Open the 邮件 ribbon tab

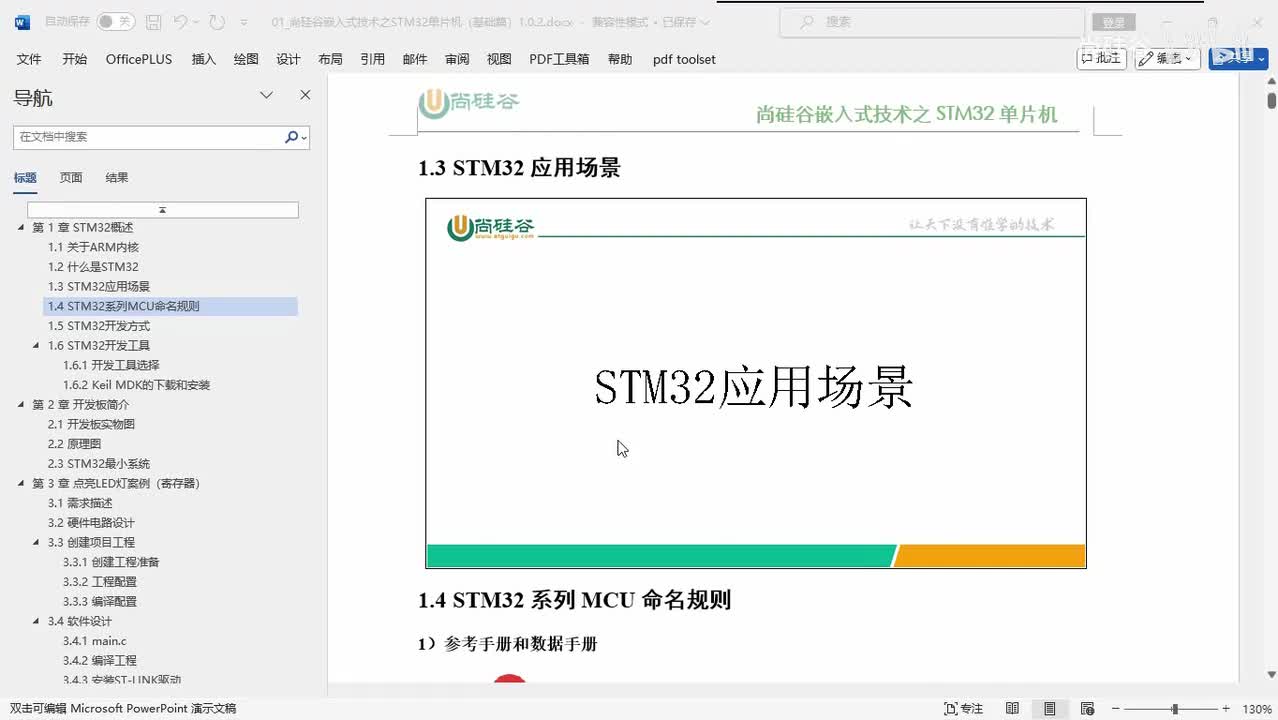coord(415,59)
